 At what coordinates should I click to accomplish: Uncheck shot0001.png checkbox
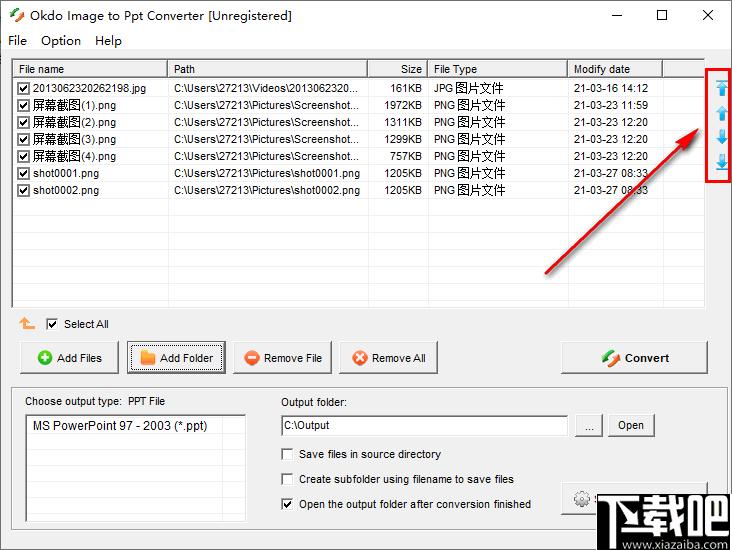23,173
